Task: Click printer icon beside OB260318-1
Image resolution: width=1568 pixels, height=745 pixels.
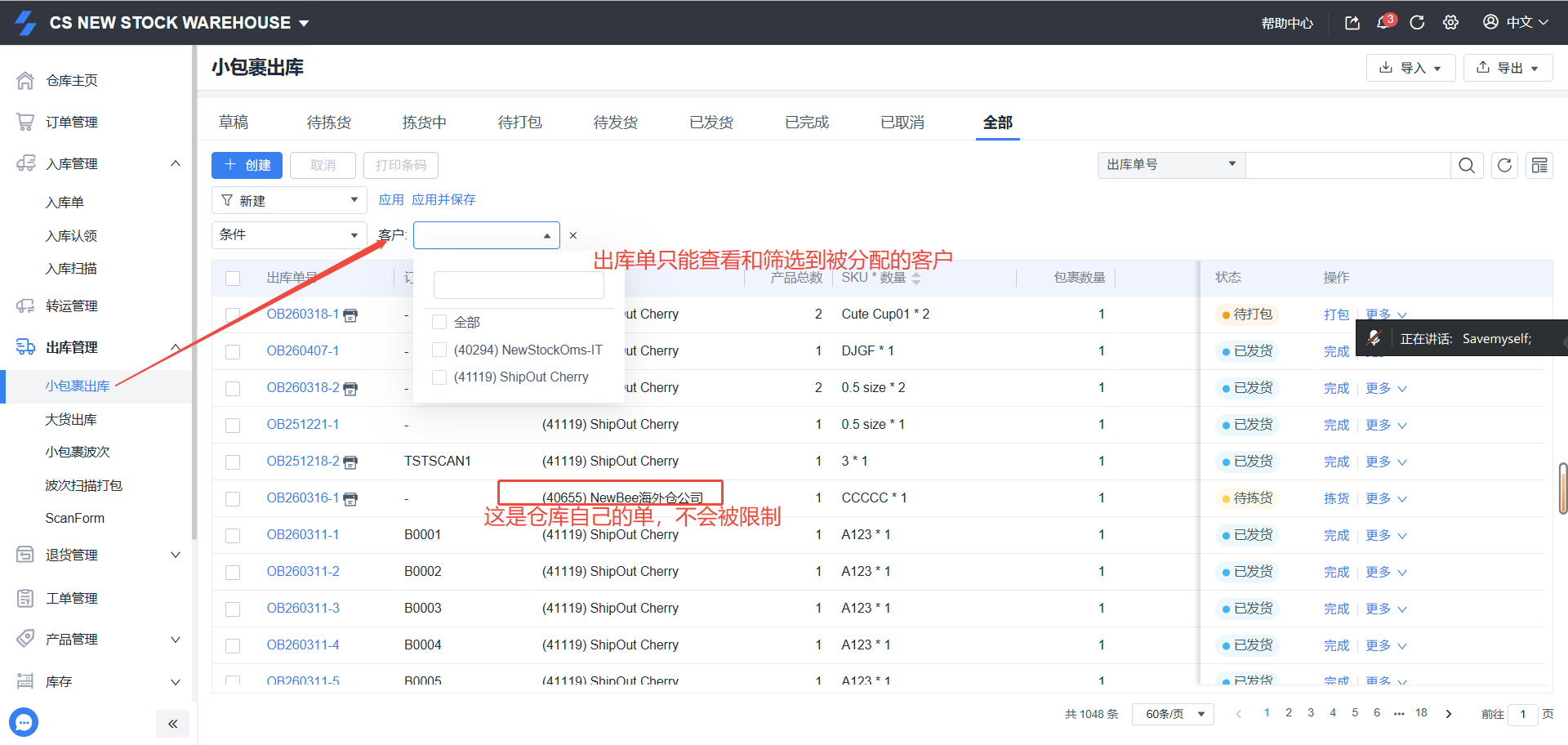Action: 350,315
